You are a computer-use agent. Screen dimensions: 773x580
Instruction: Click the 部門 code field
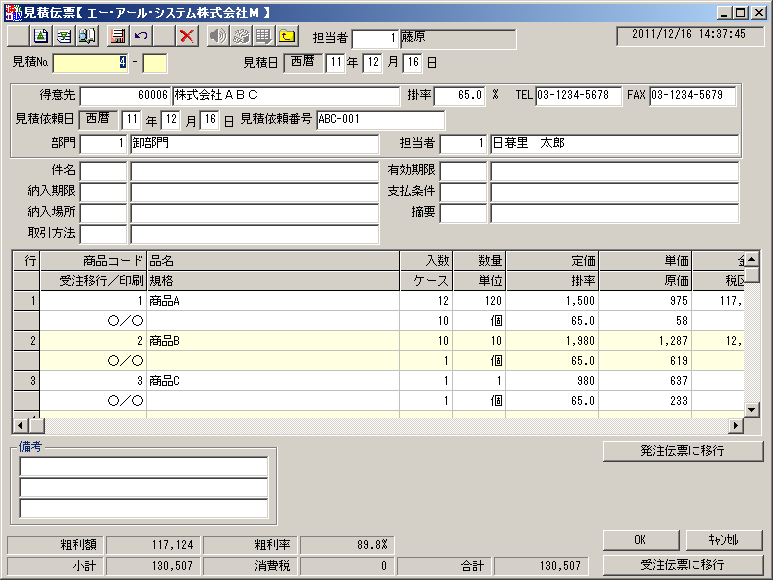104,144
